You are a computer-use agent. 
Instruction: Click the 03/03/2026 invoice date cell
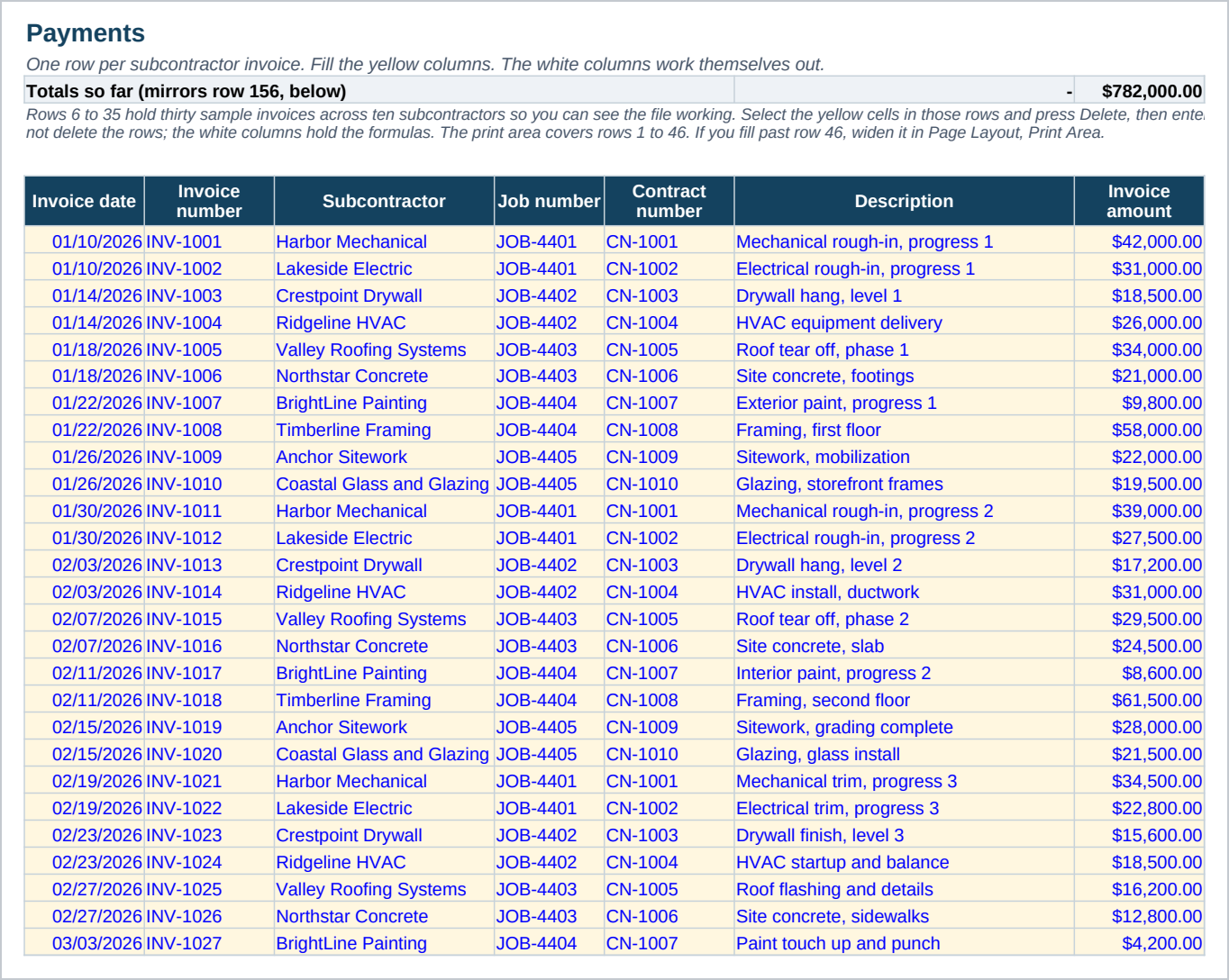tap(84, 943)
